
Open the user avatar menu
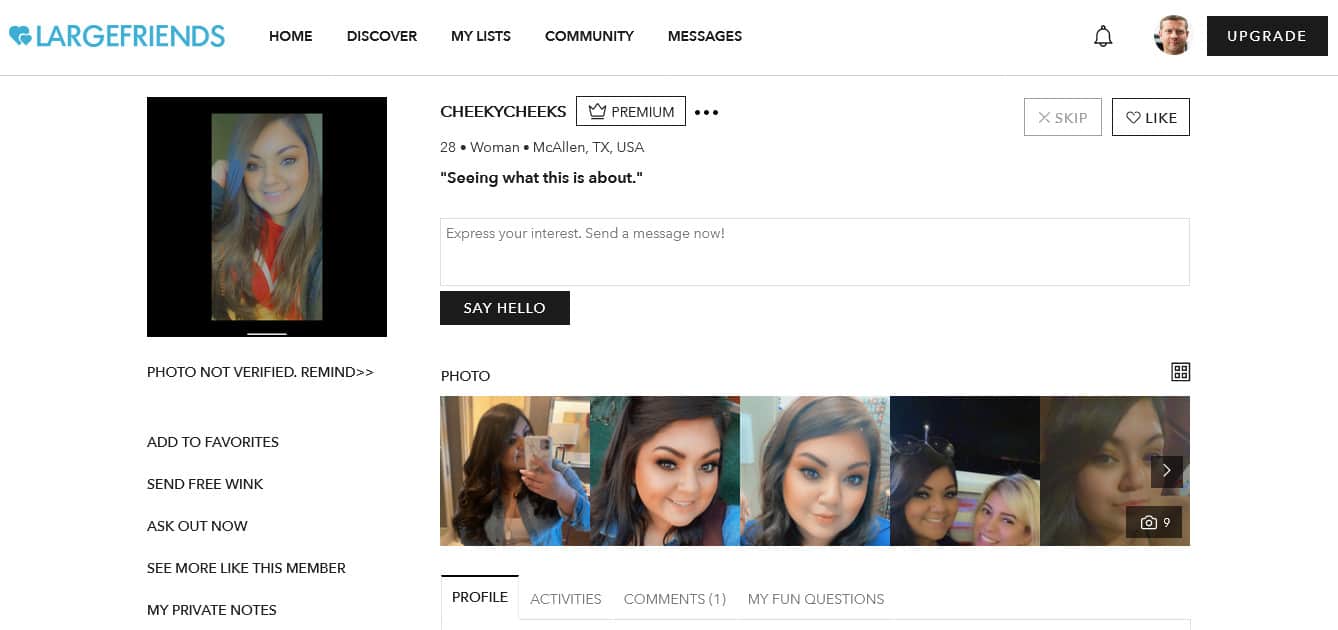(1172, 36)
